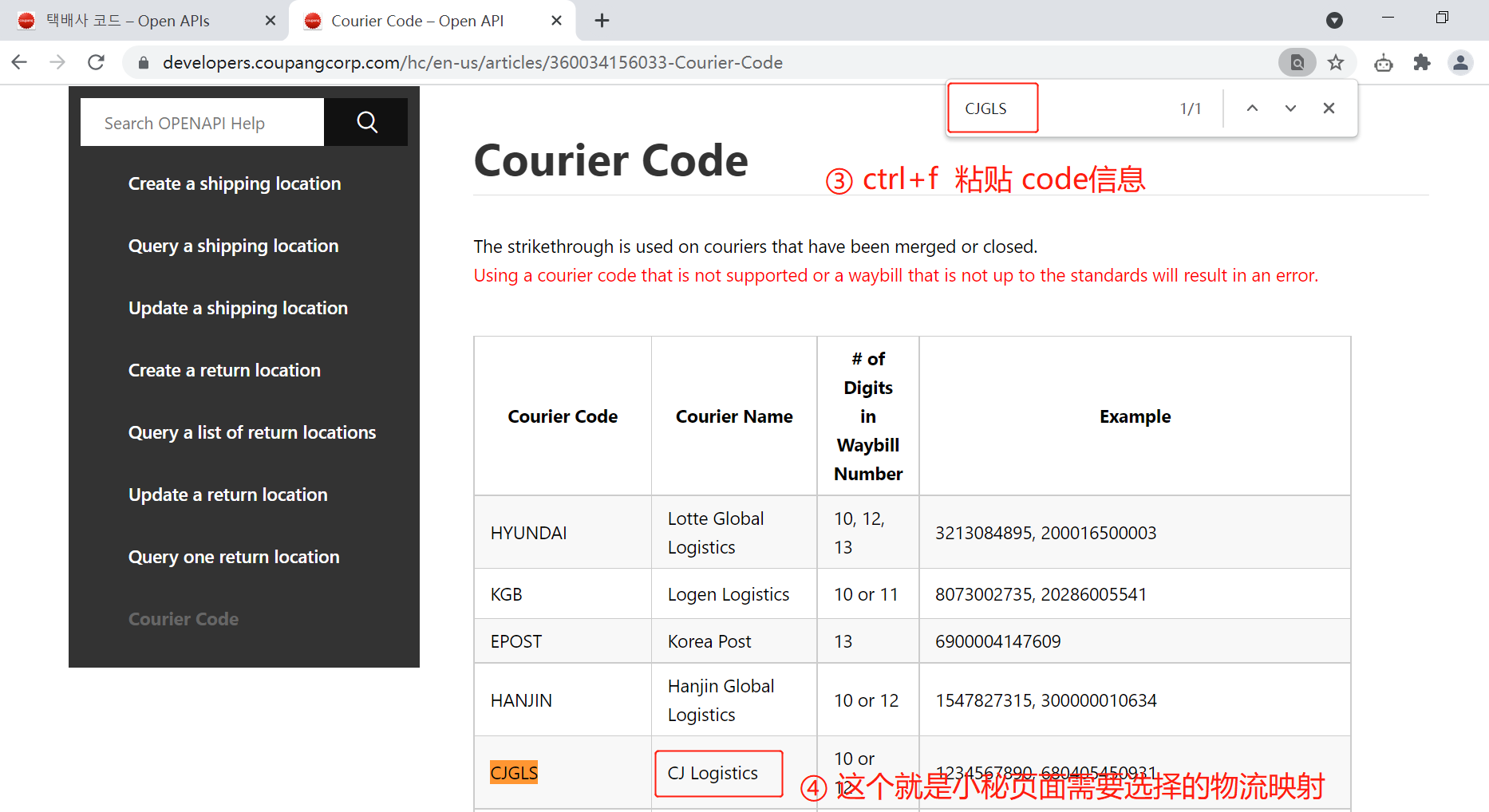Click the CJ Logistics courier name
The image size is (1489, 812).
(713, 773)
